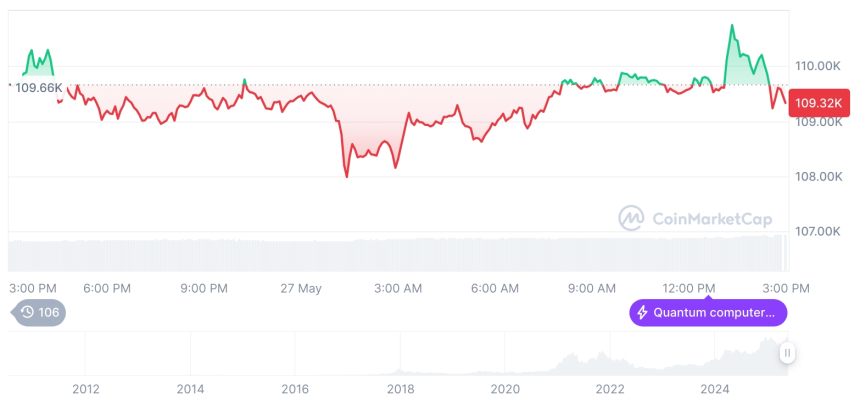Click the 107.00K price axis label

coord(816,232)
